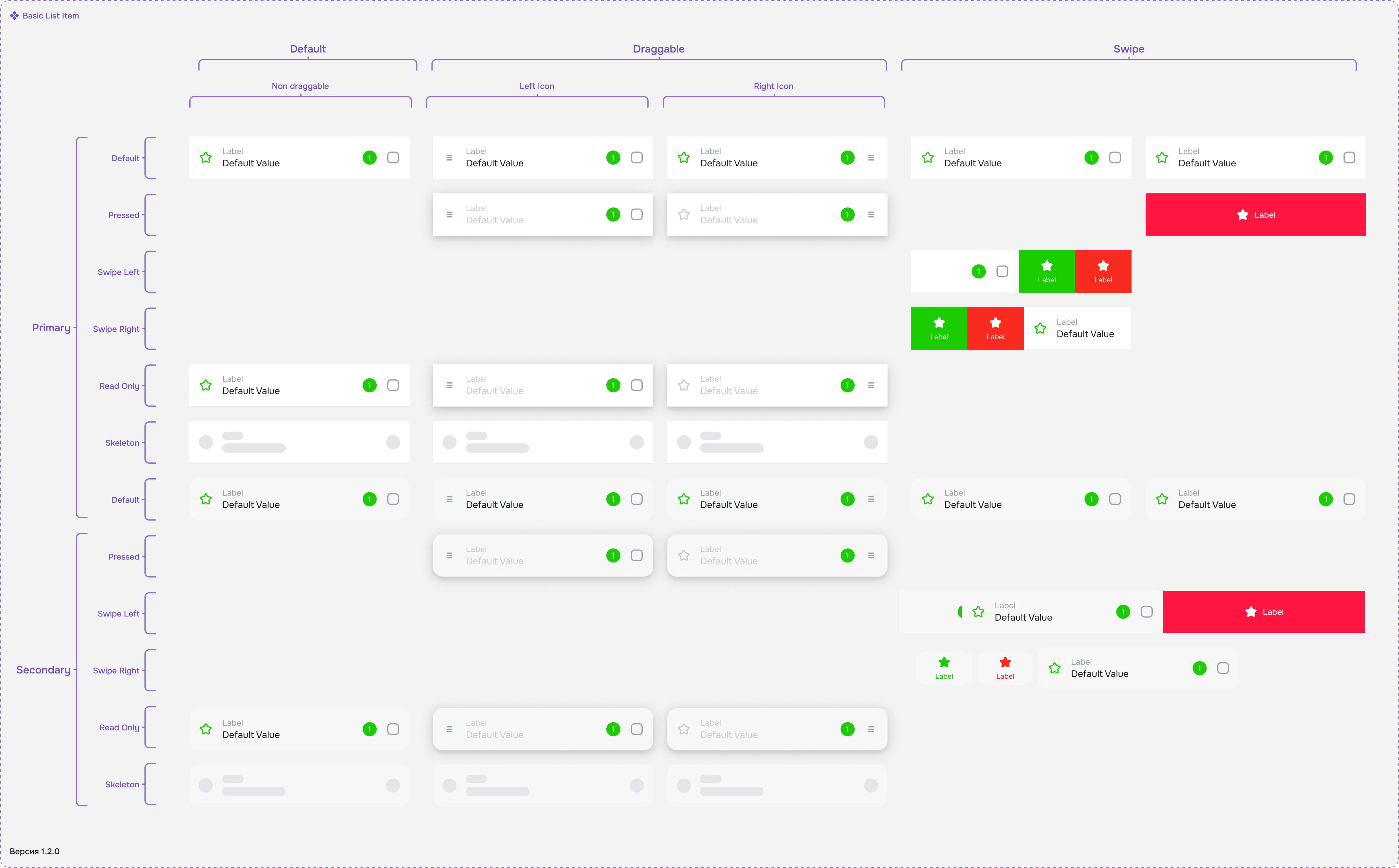Click the Swipe column heading
This screenshot has width=1399, height=868.
(x=1129, y=49)
